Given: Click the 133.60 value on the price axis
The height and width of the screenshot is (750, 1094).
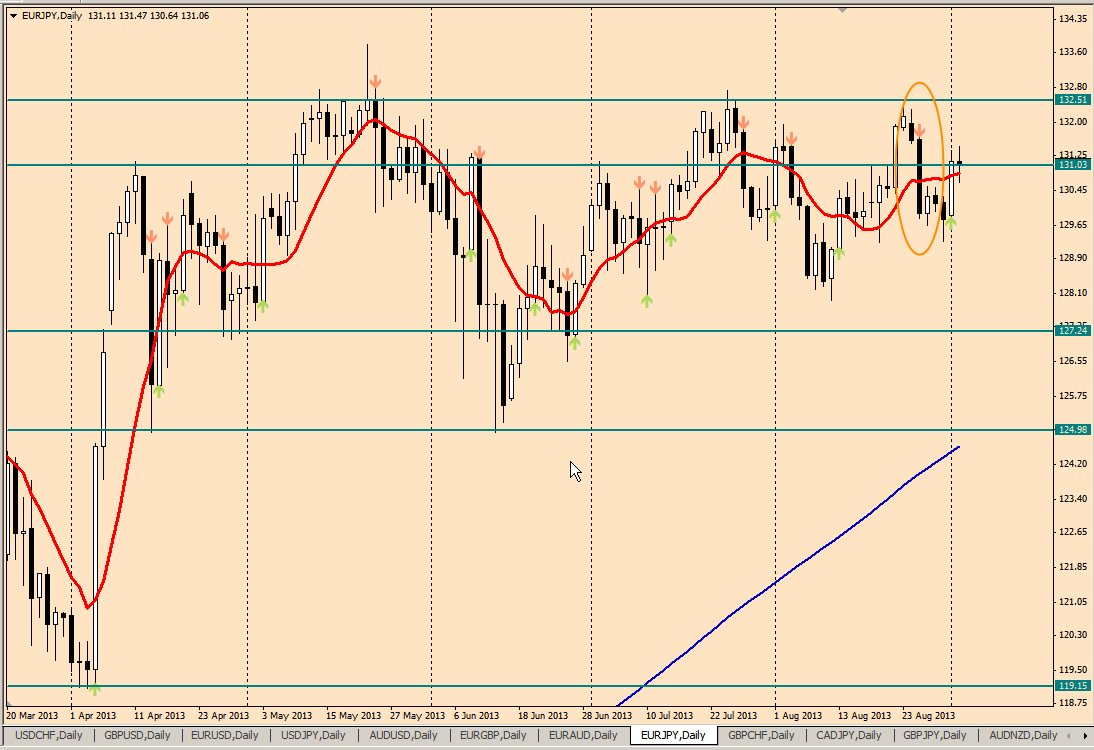Looking at the screenshot, I should 1073,52.
